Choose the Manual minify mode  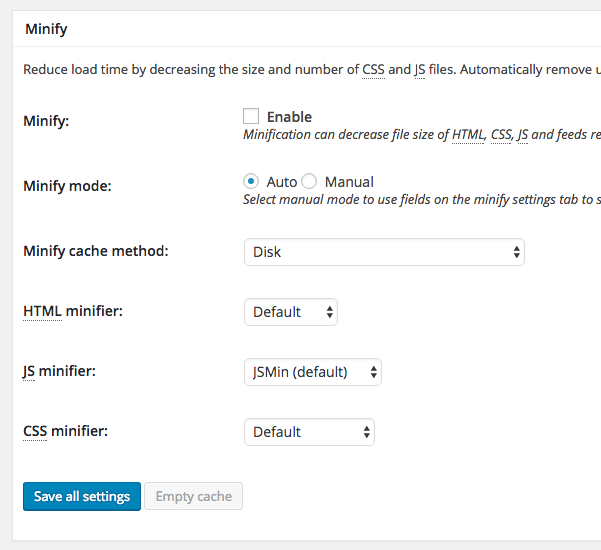tap(309, 182)
